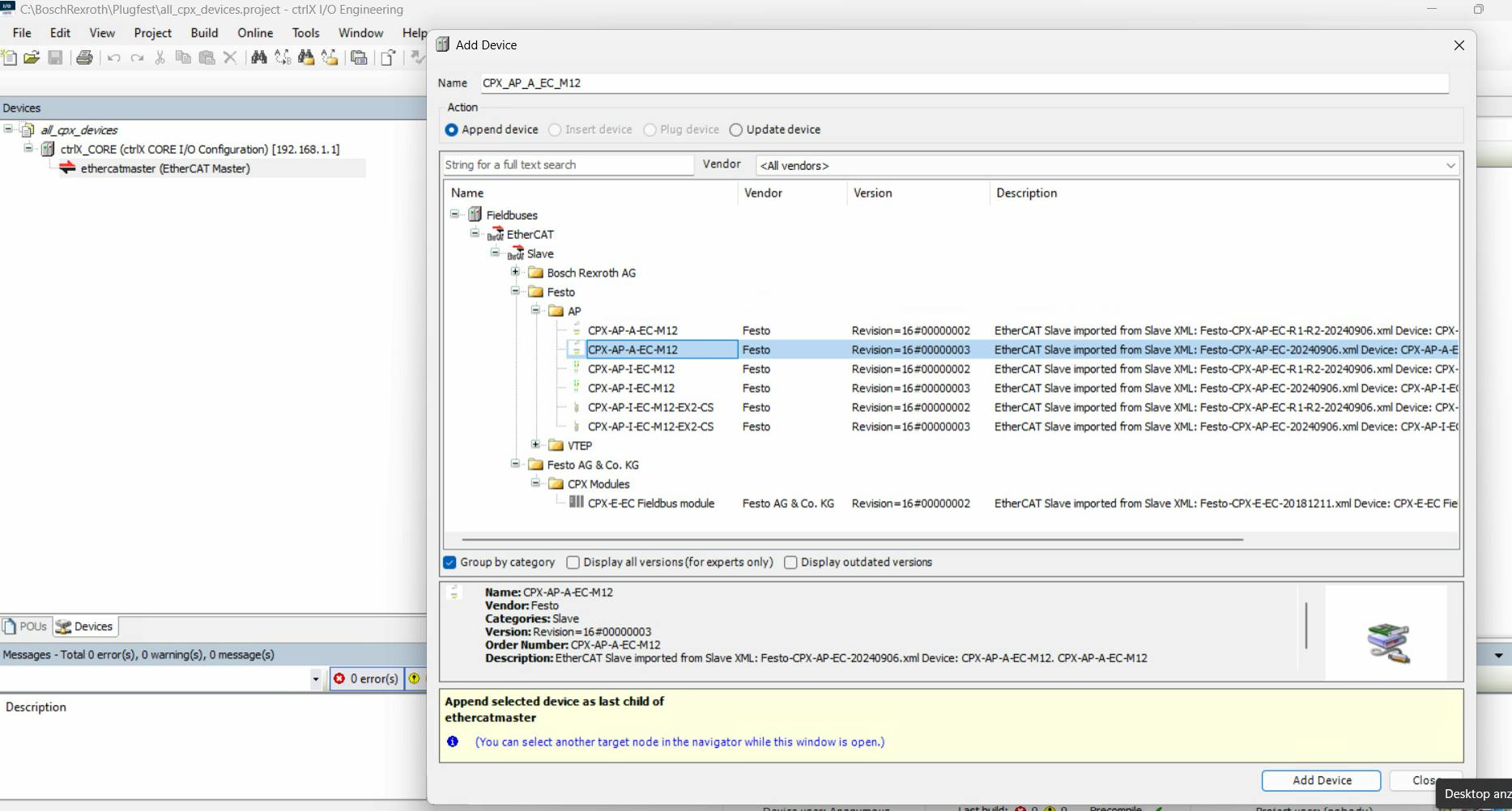Switch to the POUs tab
The image size is (1512, 811).
(x=26, y=626)
